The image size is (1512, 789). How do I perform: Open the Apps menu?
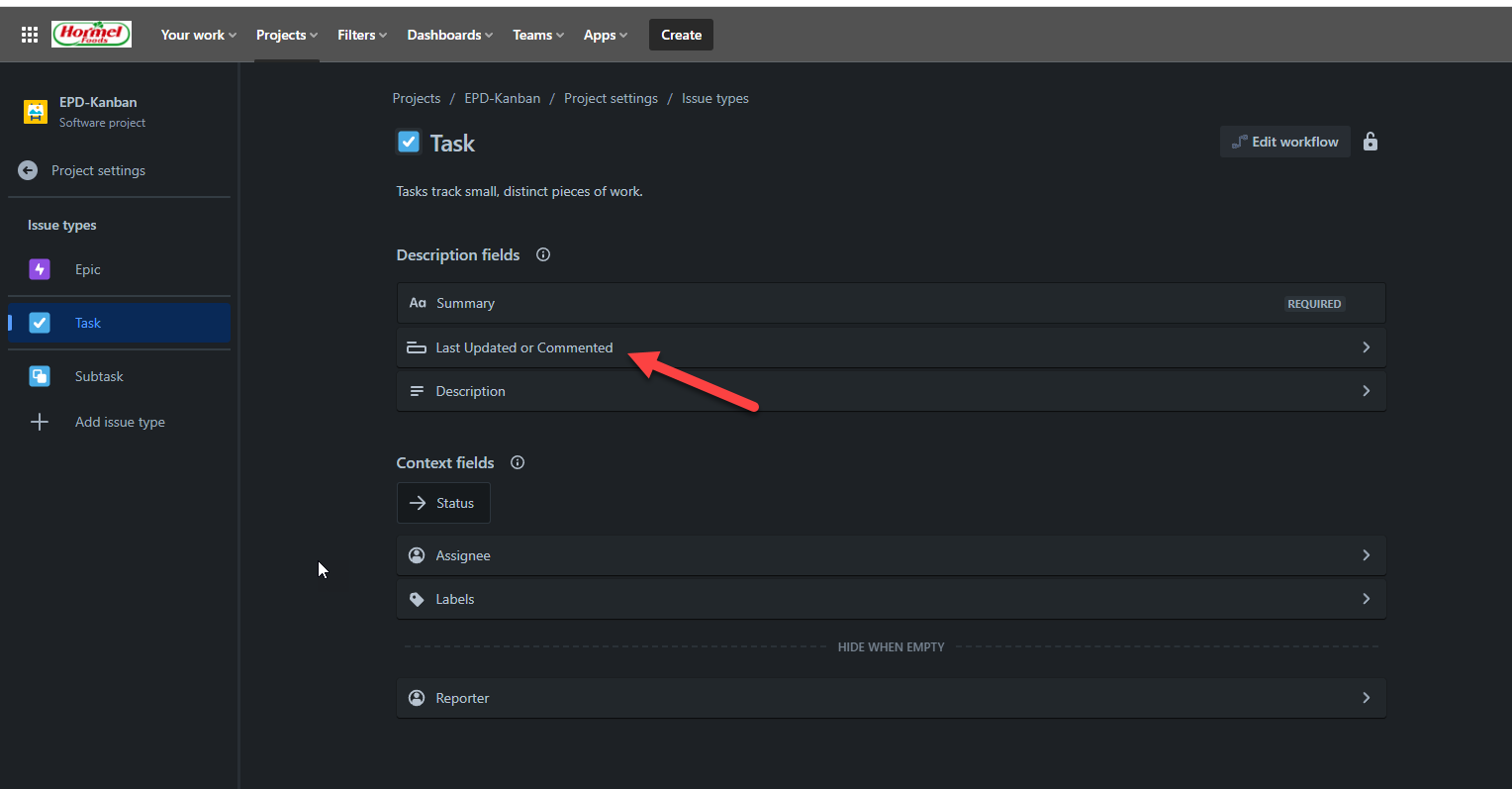[x=606, y=35]
